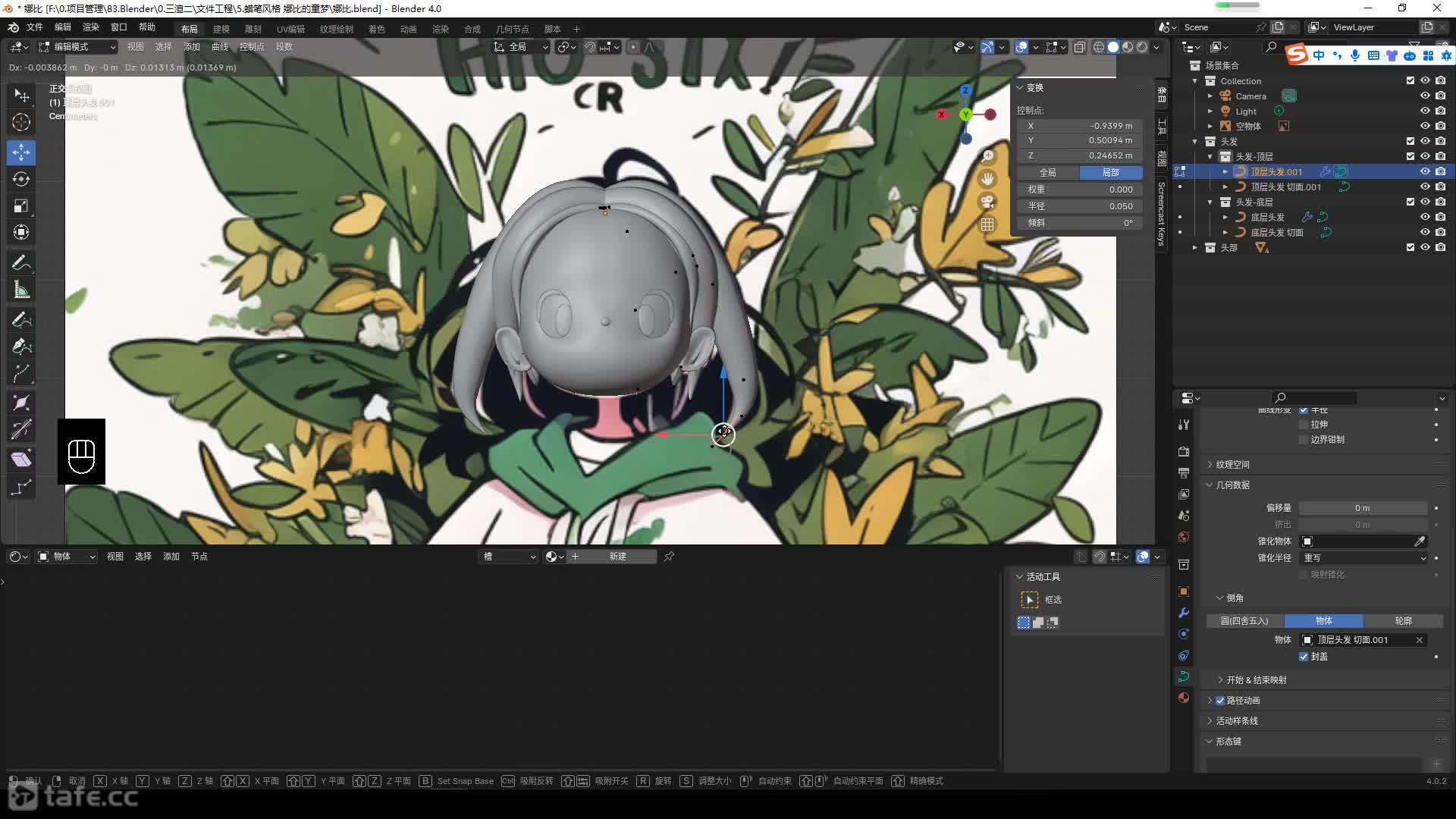Activate the Rotate tool

(21, 179)
